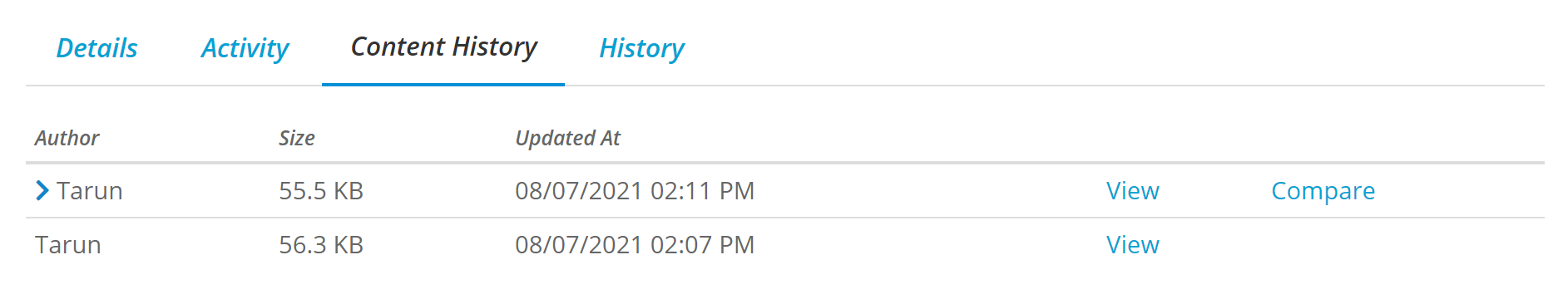Click the 56.3 KB size value
This screenshot has width=1568, height=299.
click(321, 245)
